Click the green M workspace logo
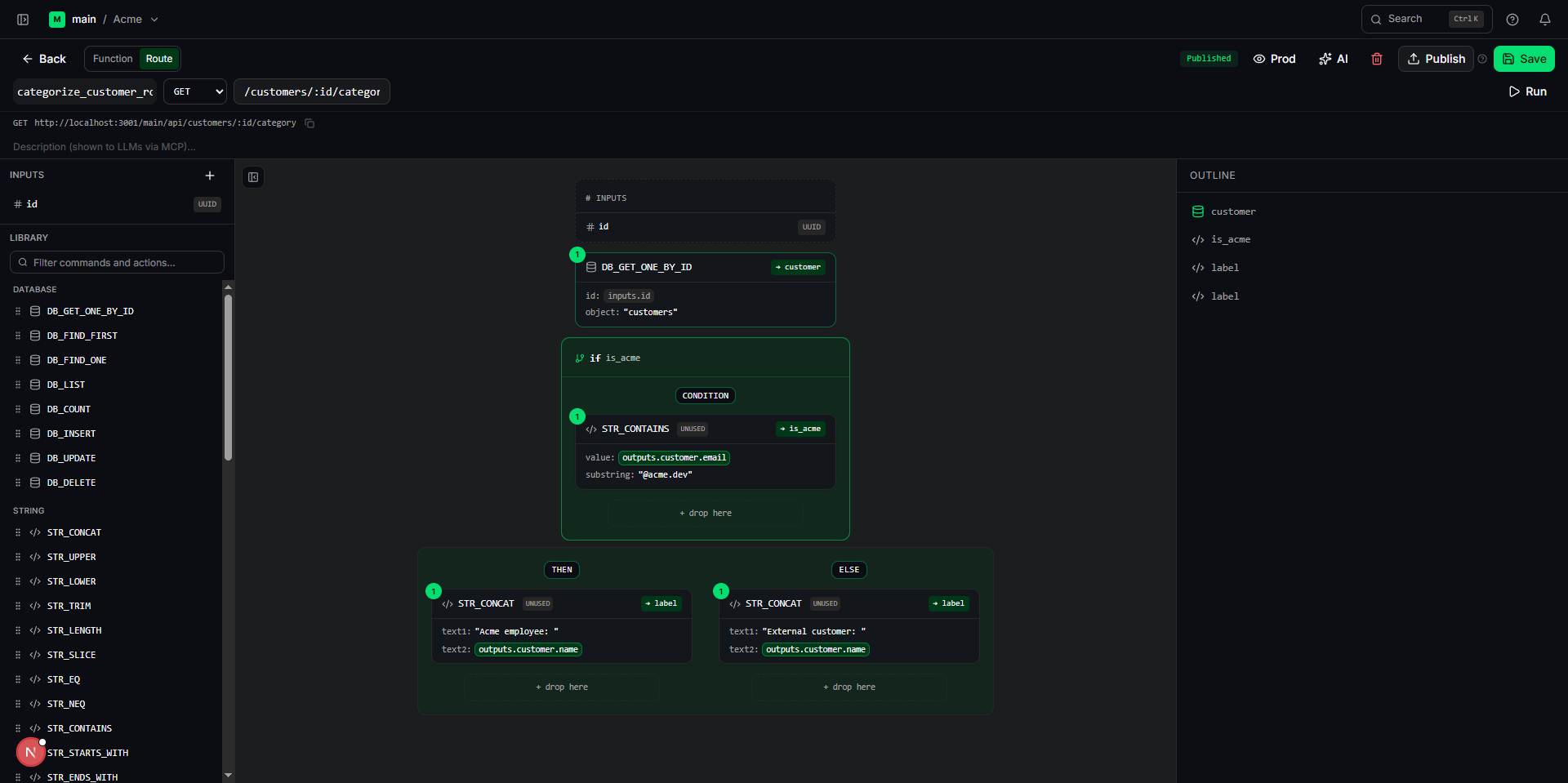The width and height of the screenshot is (1568, 783). coord(57,20)
